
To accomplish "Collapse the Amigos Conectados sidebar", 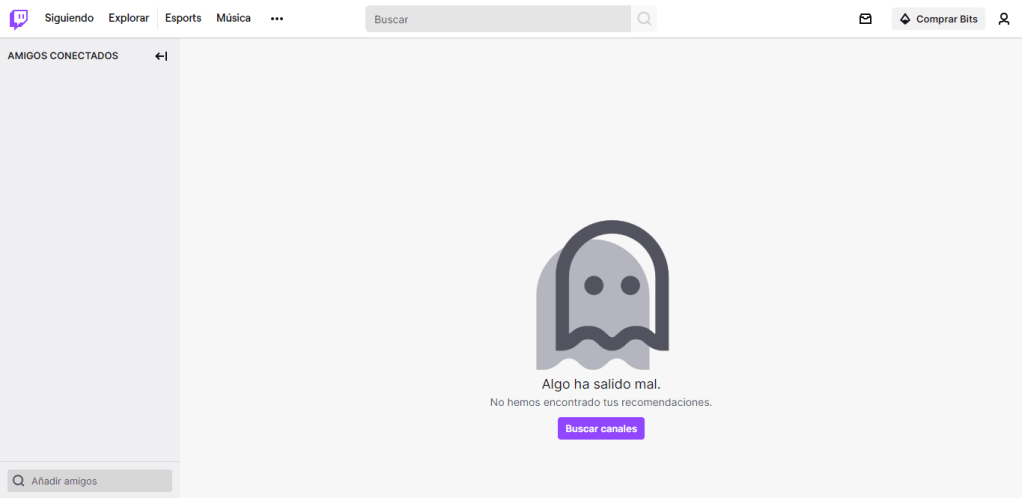I will pos(161,56).
